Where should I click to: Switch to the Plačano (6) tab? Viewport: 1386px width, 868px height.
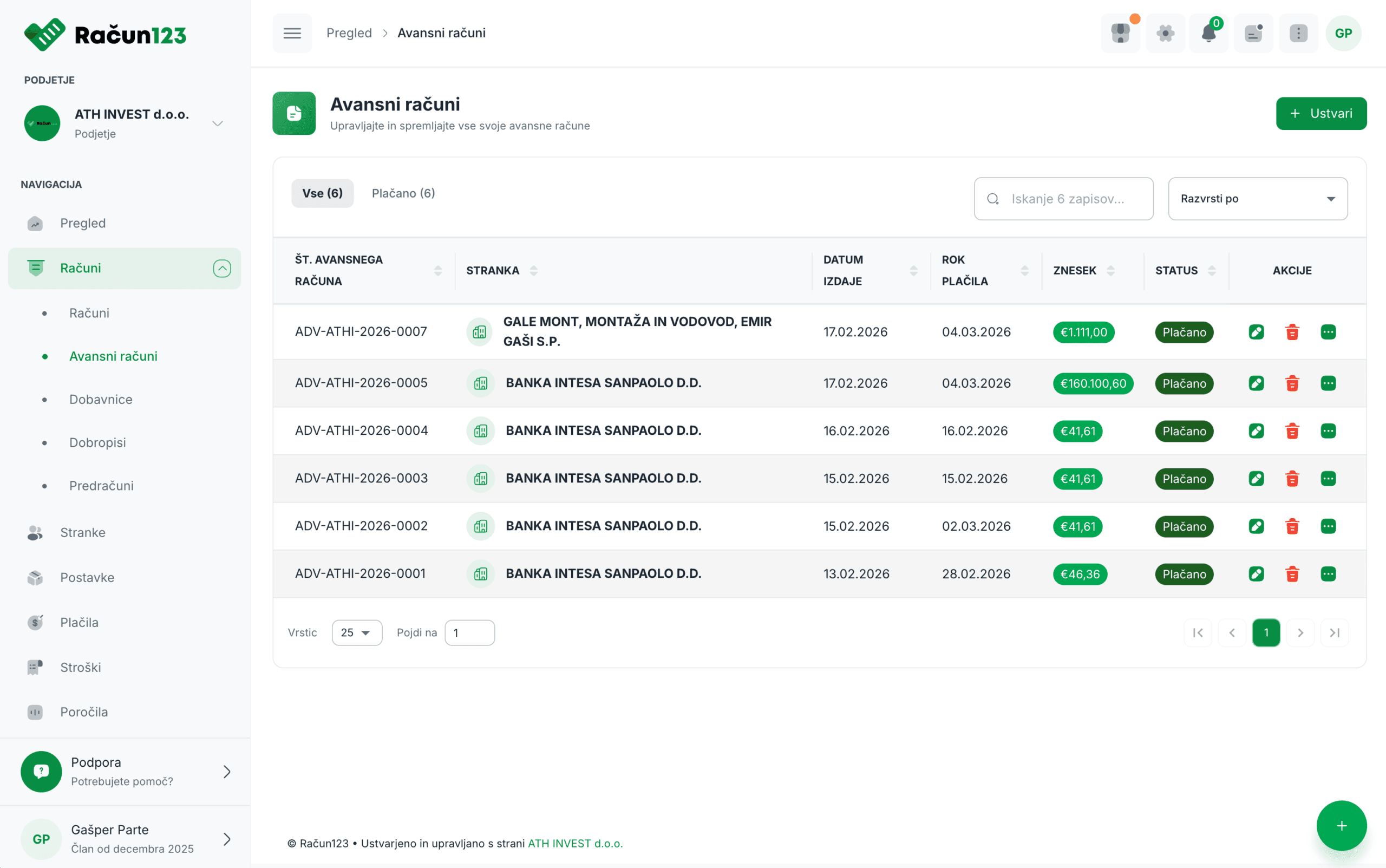pyautogui.click(x=403, y=193)
